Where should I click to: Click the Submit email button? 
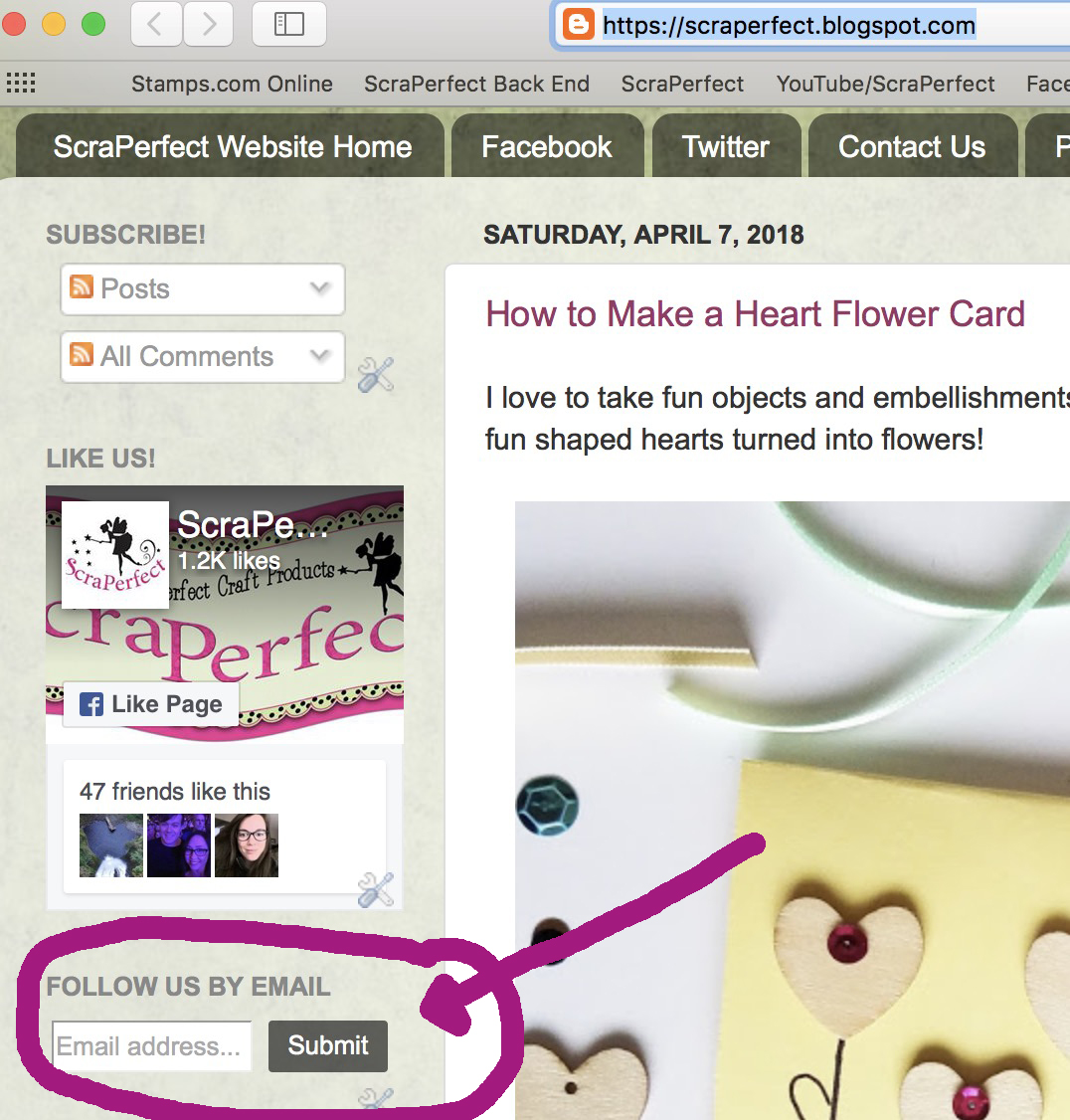point(328,1045)
